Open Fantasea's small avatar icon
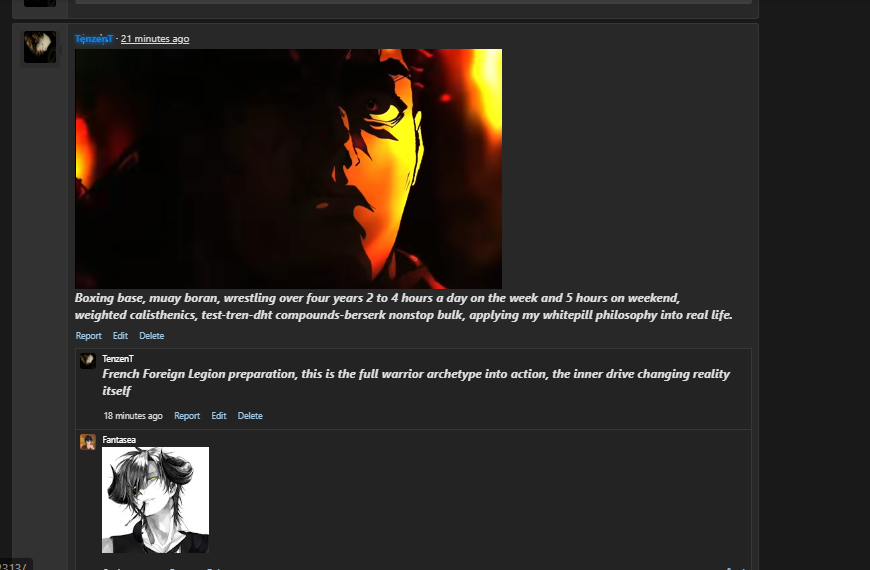 click(88, 442)
